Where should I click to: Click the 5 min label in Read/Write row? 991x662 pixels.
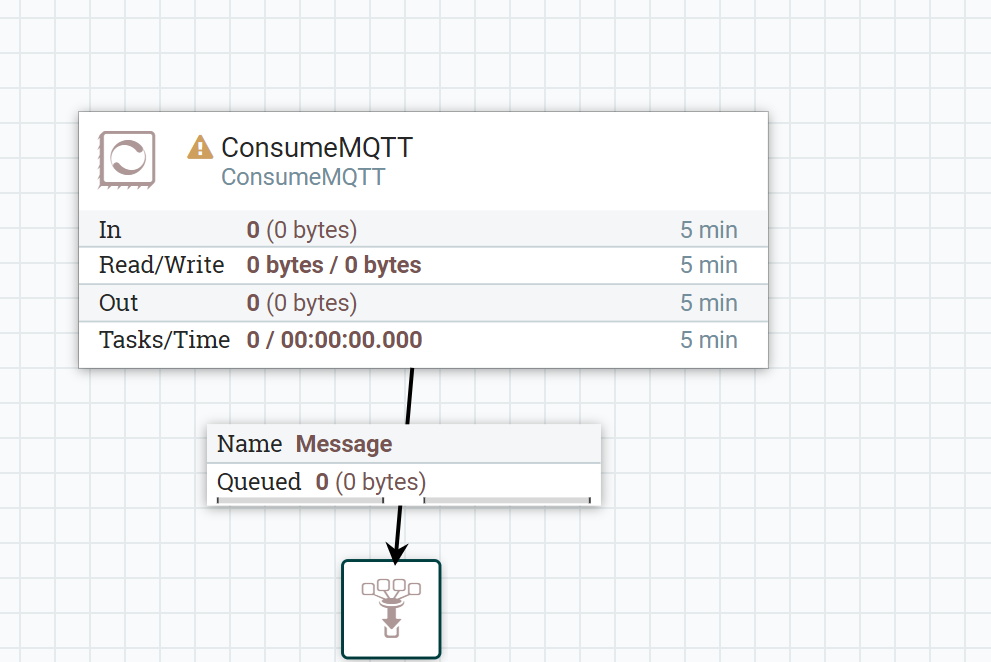click(x=708, y=266)
